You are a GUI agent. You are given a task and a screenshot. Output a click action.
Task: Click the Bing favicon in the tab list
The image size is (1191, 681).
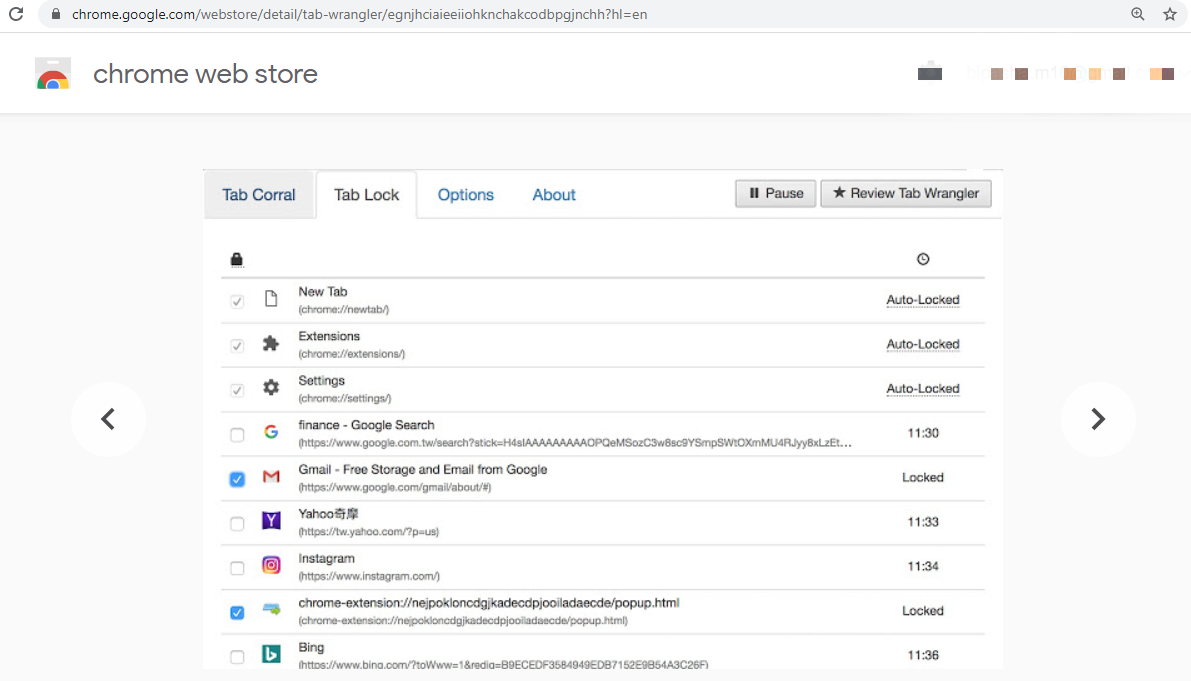click(271, 653)
